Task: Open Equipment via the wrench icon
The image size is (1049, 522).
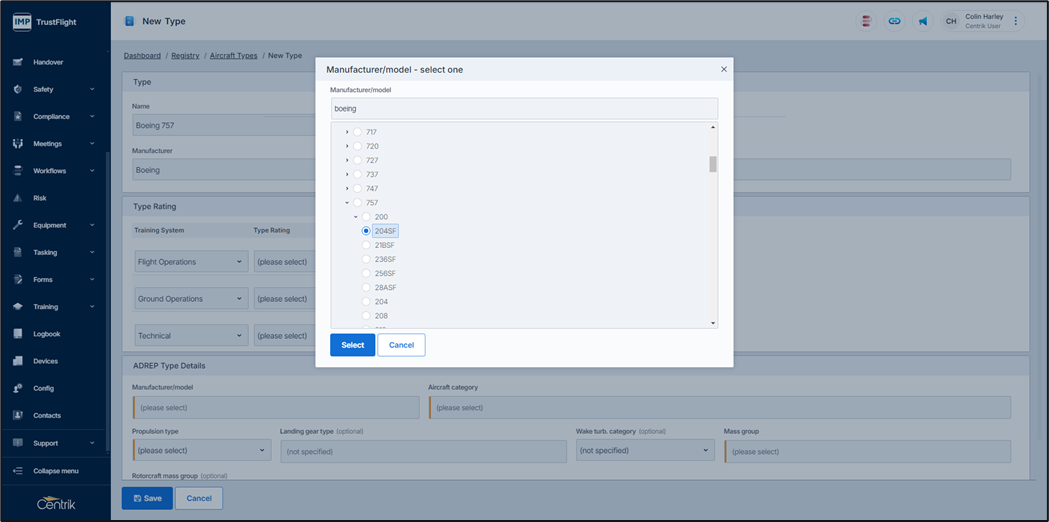Action: pyautogui.click(x=18, y=225)
